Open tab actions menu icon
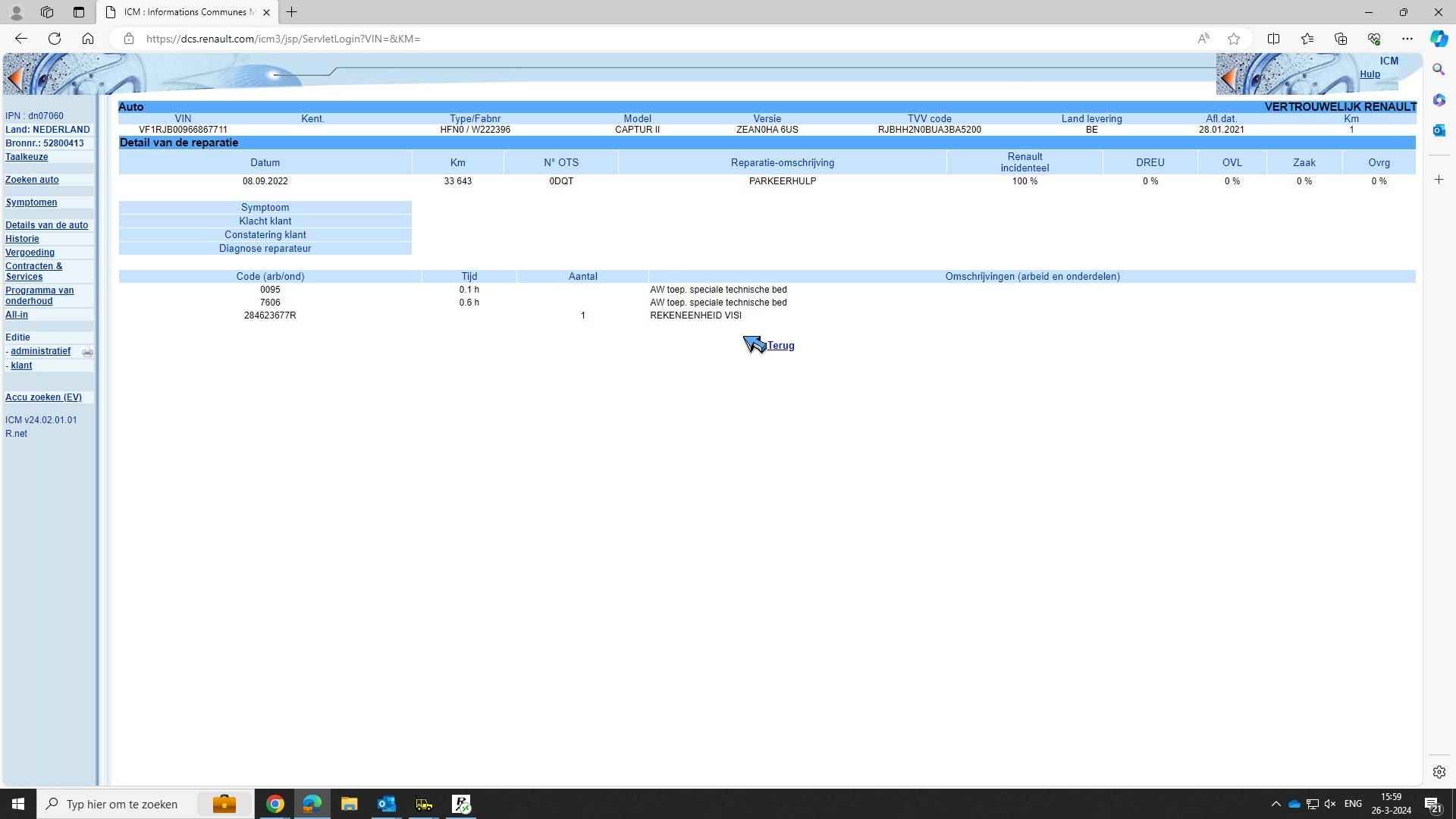This screenshot has width=1456, height=819. pyautogui.click(x=79, y=12)
